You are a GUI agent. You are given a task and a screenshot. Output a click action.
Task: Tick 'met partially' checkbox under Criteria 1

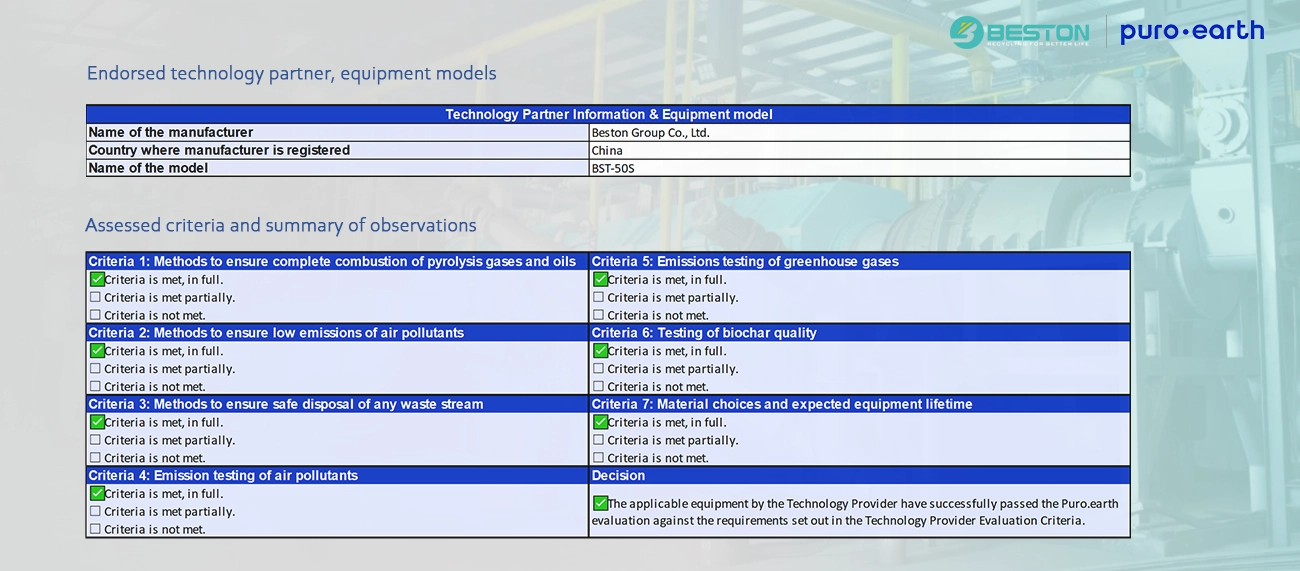[x=96, y=297]
